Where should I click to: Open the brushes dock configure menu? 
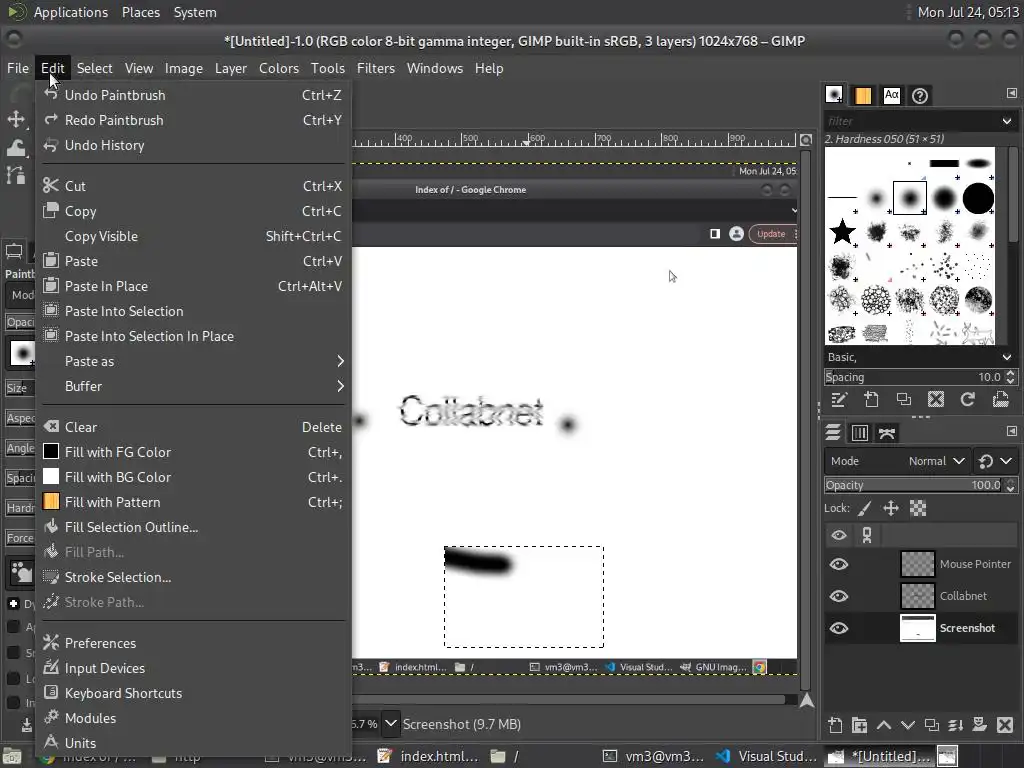(x=1012, y=93)
